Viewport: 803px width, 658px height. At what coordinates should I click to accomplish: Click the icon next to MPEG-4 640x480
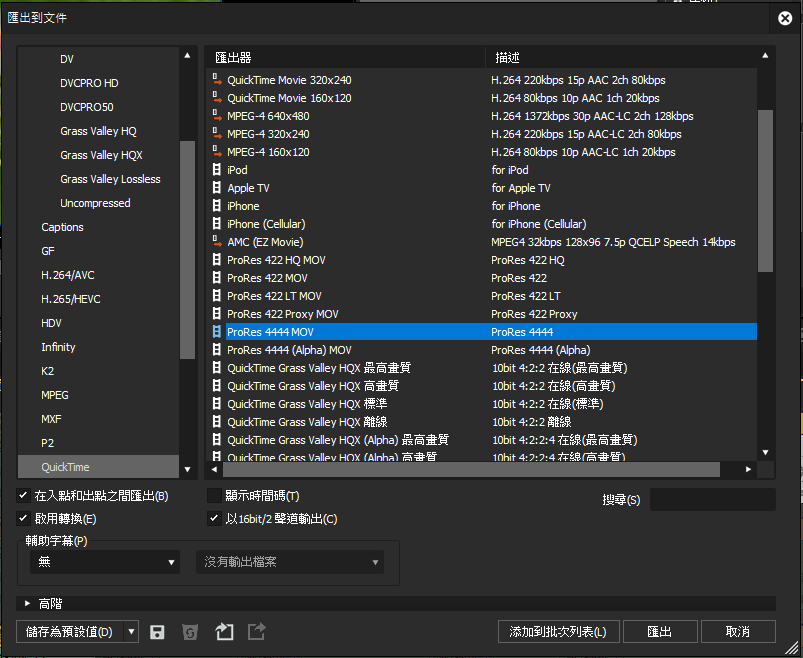point(217,116)
